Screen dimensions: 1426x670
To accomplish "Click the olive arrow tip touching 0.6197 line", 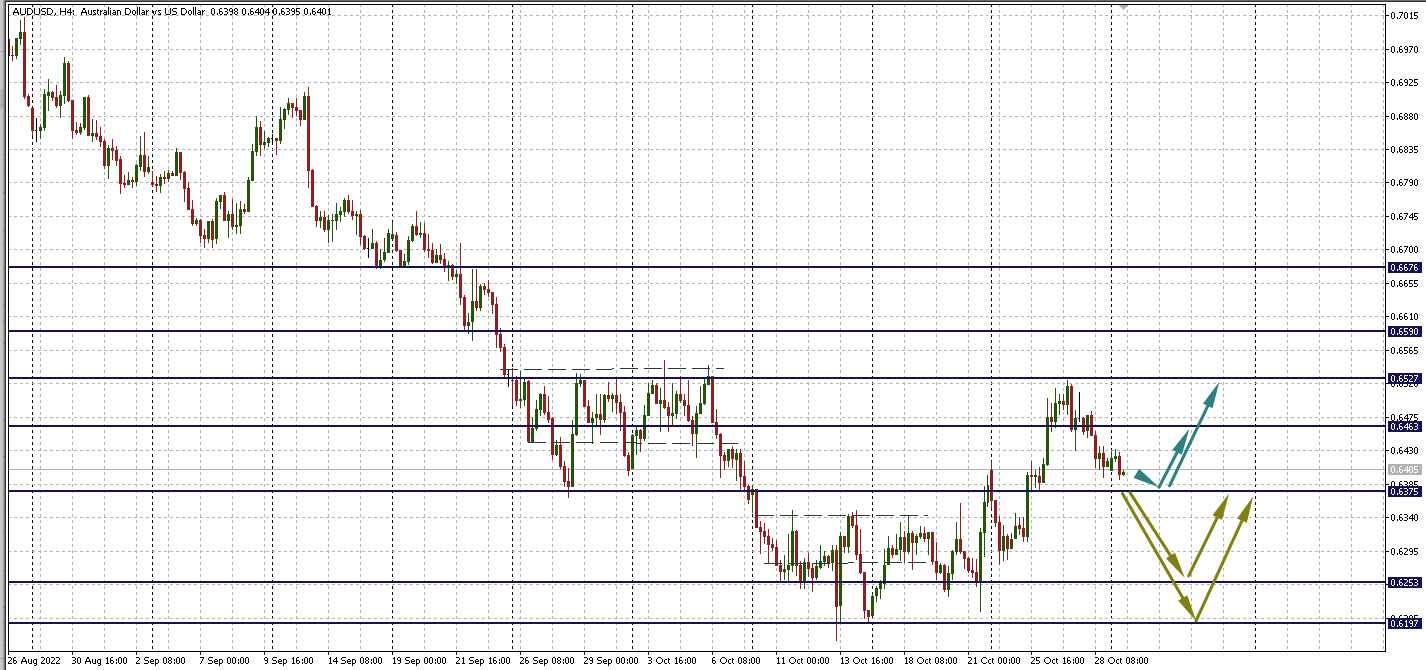I will point(1194,618).
